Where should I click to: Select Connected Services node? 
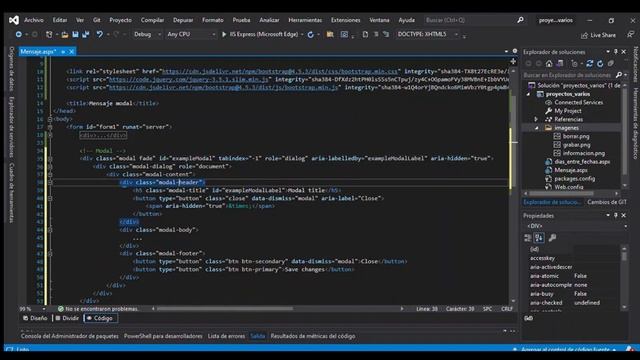pos(578,102)
